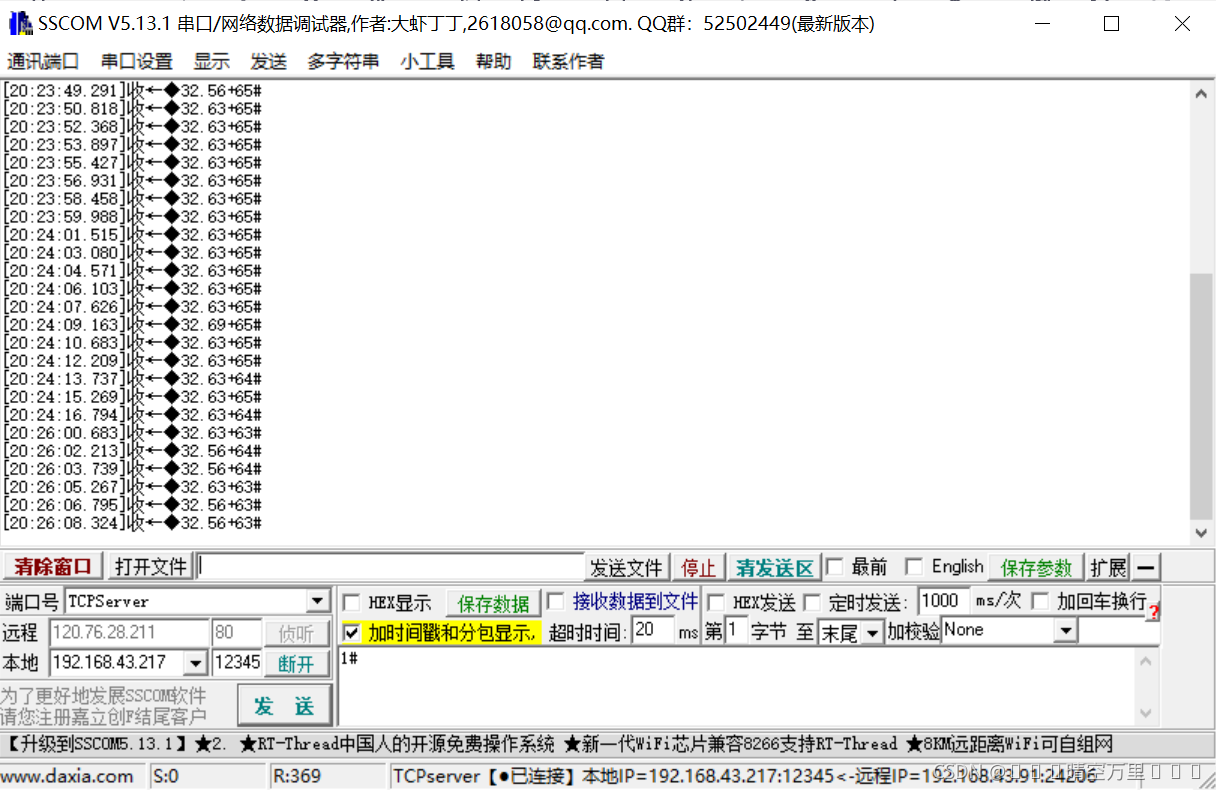The image size is (1216, 790).
Task: Click send area scrollbar up arrow
Action: (1146, 661)
